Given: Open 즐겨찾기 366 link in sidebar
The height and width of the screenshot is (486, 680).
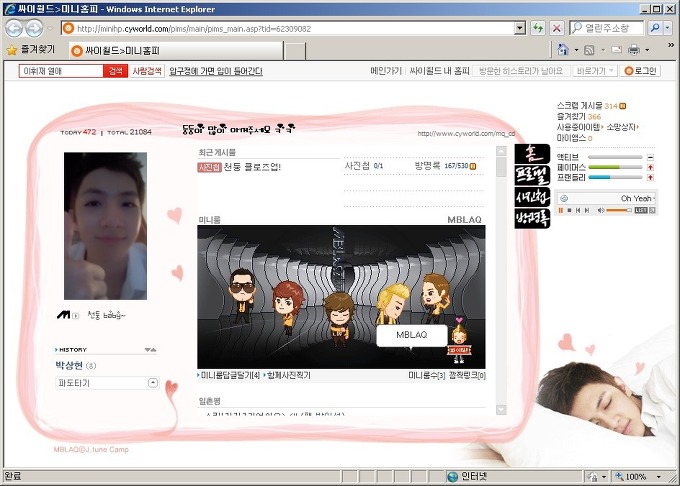Looking at the screenshot, I should (579, 116).
